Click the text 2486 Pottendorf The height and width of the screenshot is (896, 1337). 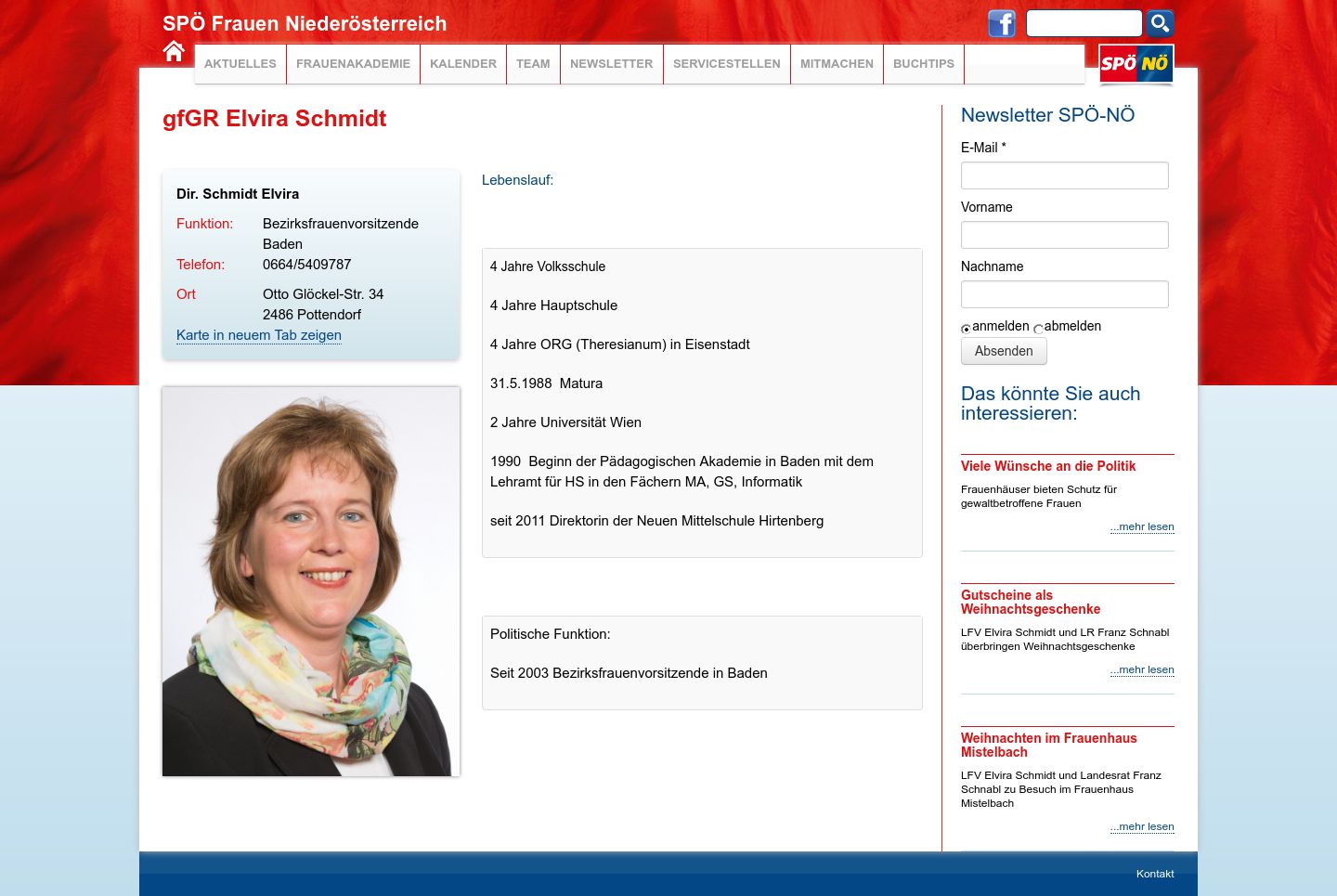tap(312, 315)
